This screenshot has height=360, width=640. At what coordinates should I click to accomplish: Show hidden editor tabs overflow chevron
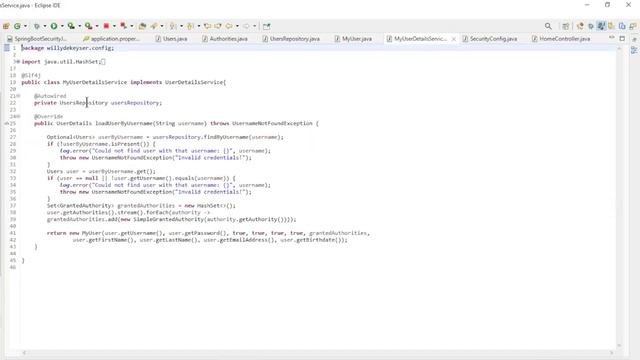(x=612, y=37)
